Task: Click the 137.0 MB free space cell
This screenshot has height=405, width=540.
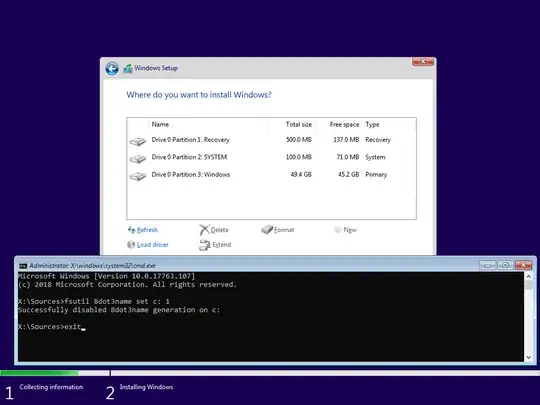Action: tap(346, 139)
